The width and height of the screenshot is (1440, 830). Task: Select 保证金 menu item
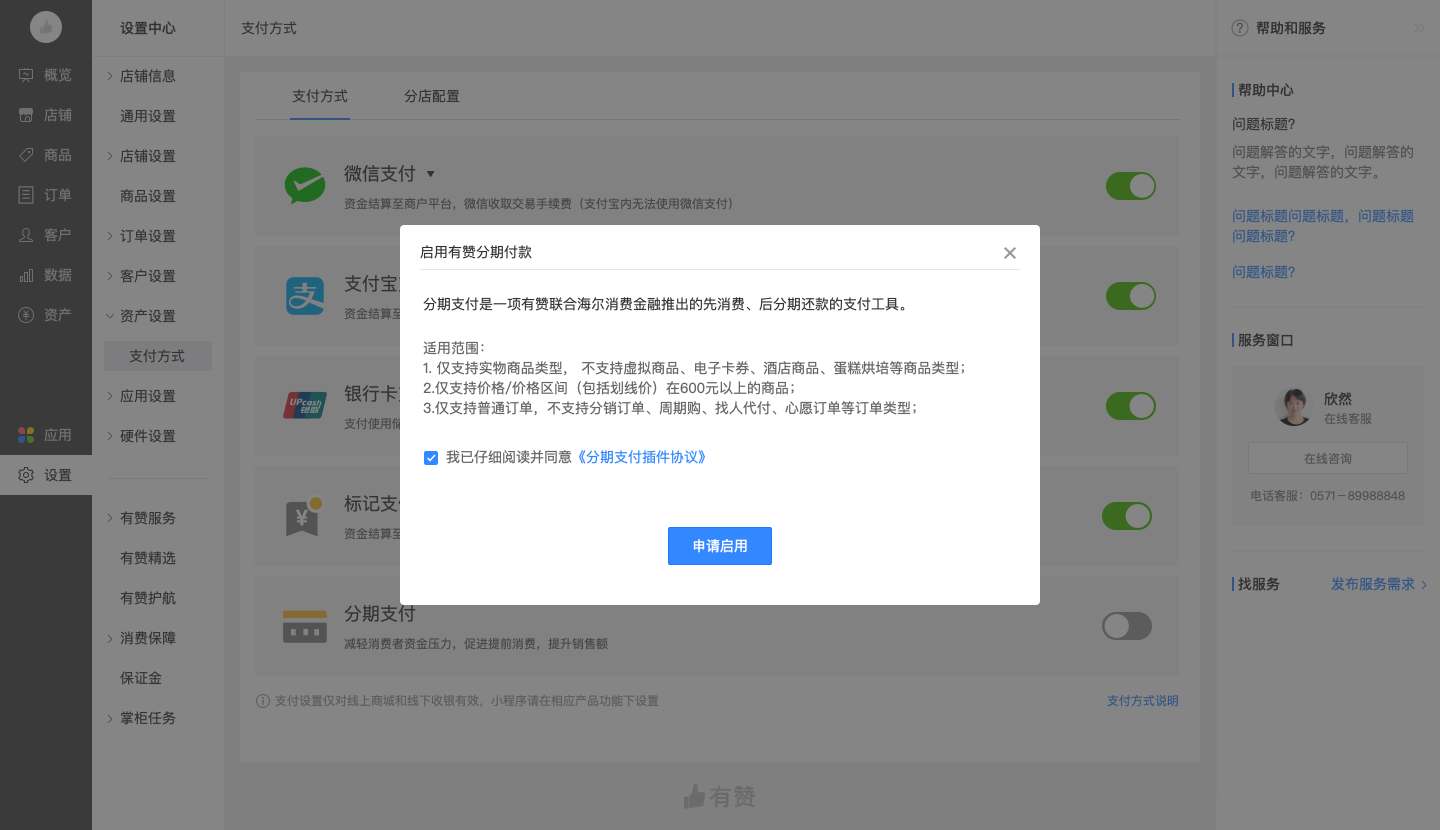click(x=141, y=678)
